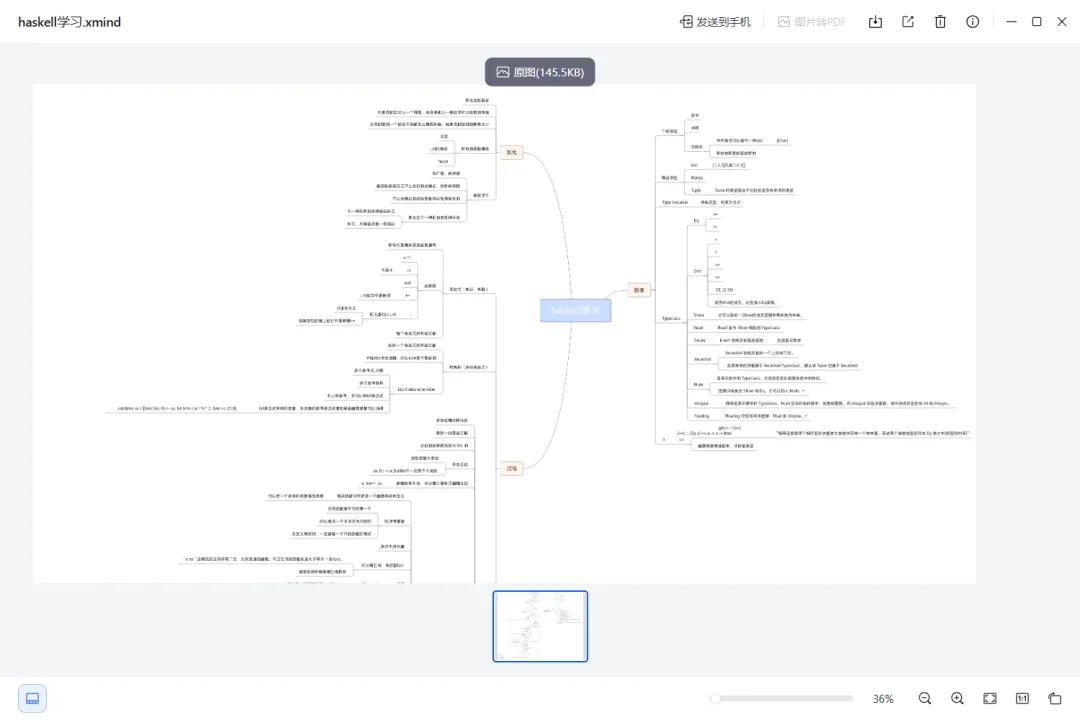
Task: Save the image with download icon
Action: 875,22
